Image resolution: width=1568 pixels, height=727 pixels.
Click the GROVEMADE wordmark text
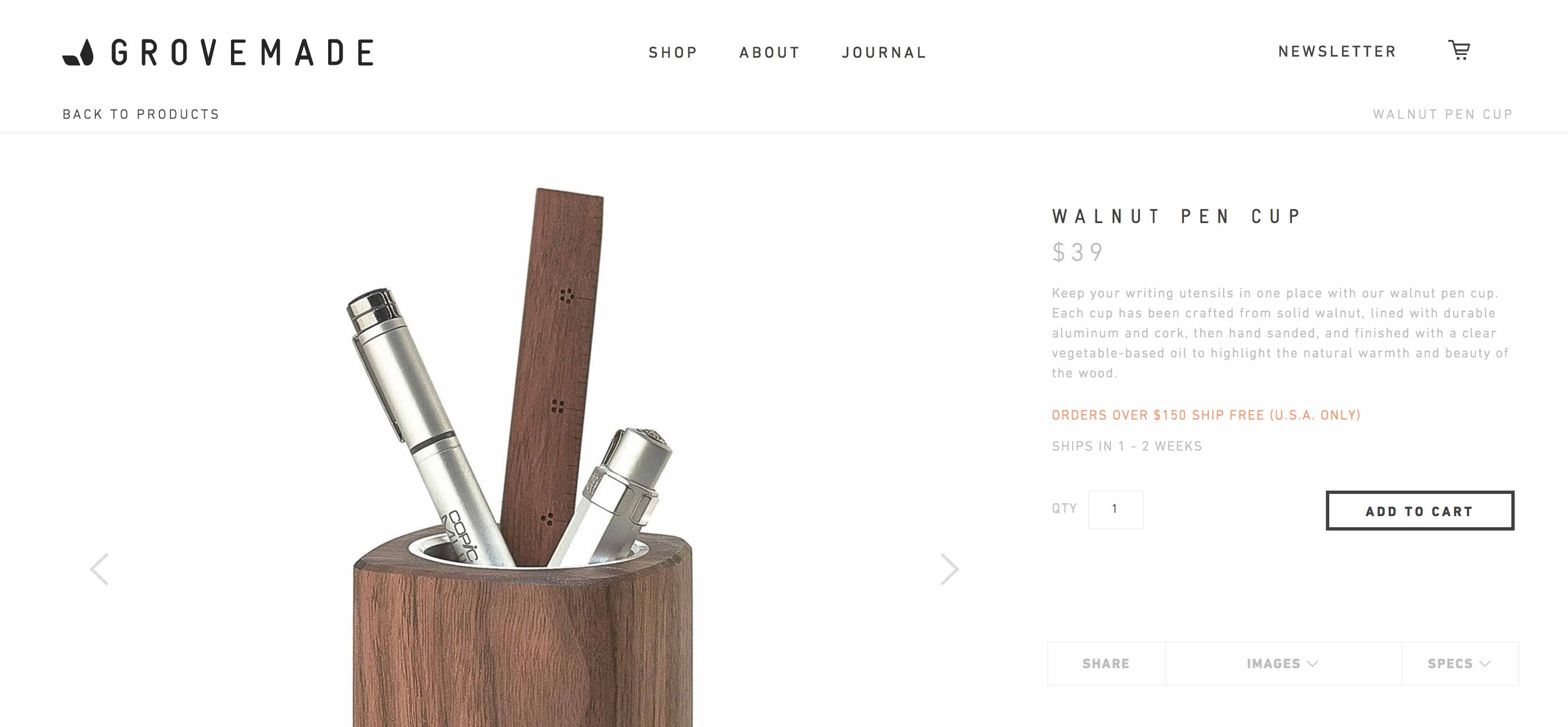[x=242, y=52]
